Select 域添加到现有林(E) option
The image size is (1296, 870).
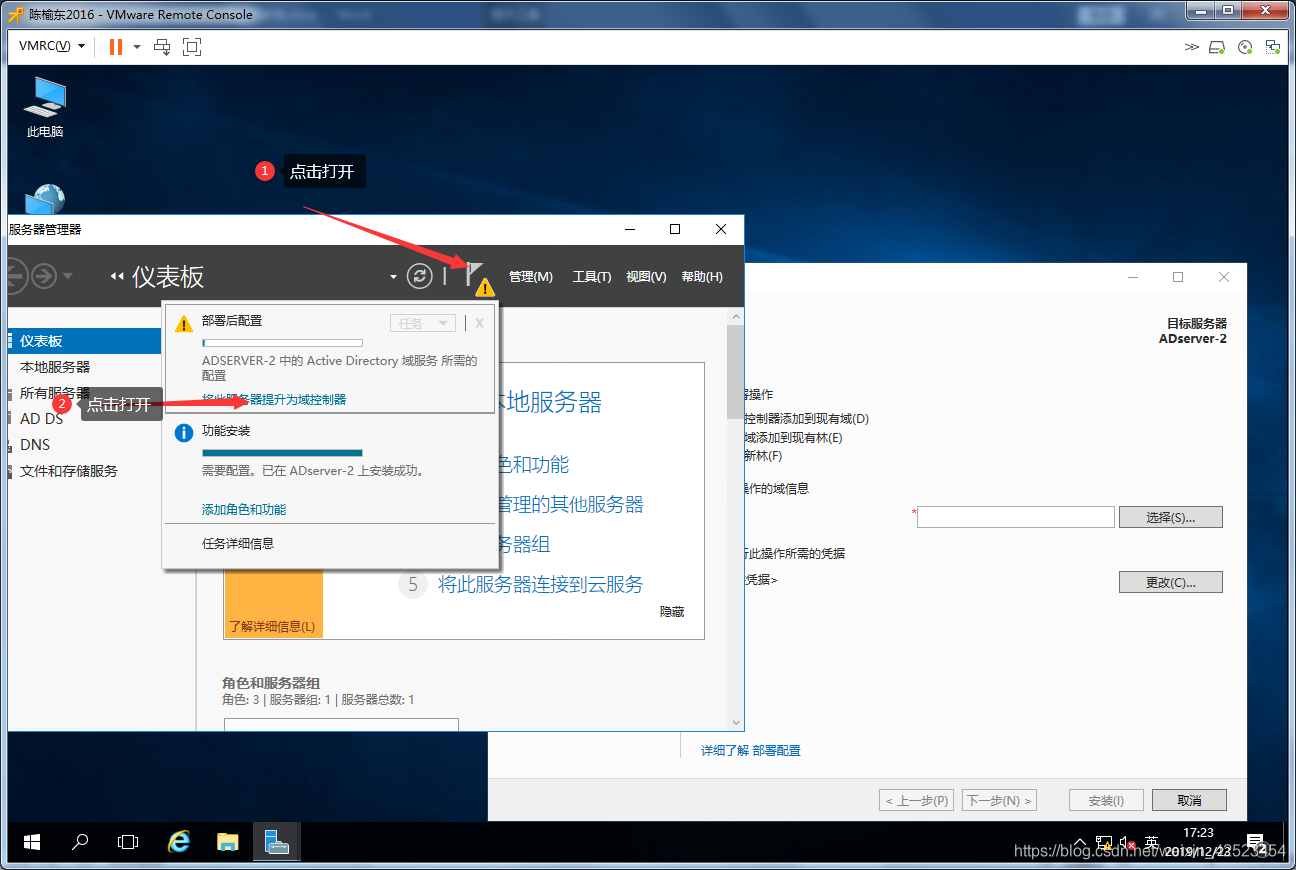(x=793, y=437)
